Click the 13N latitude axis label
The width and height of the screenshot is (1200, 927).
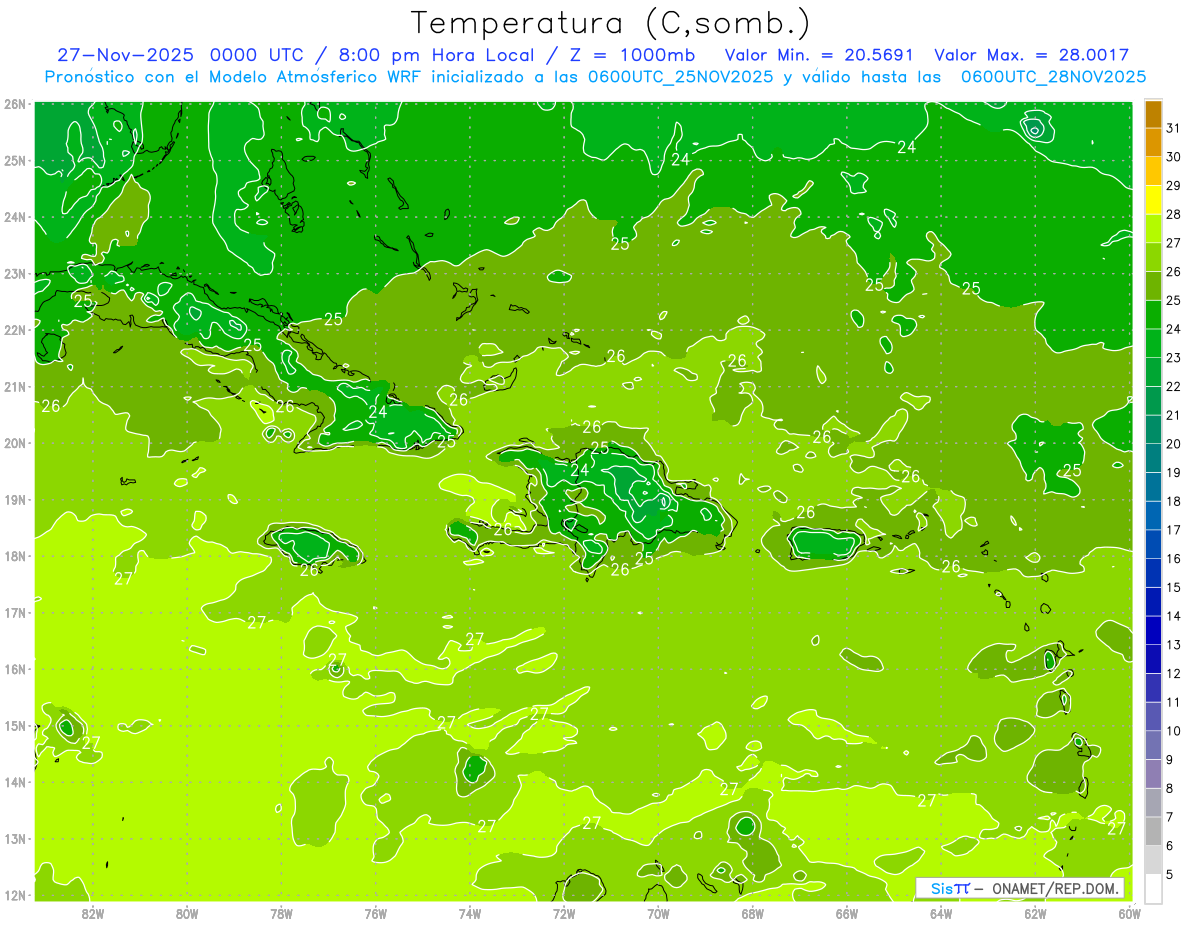coord(15,839)
